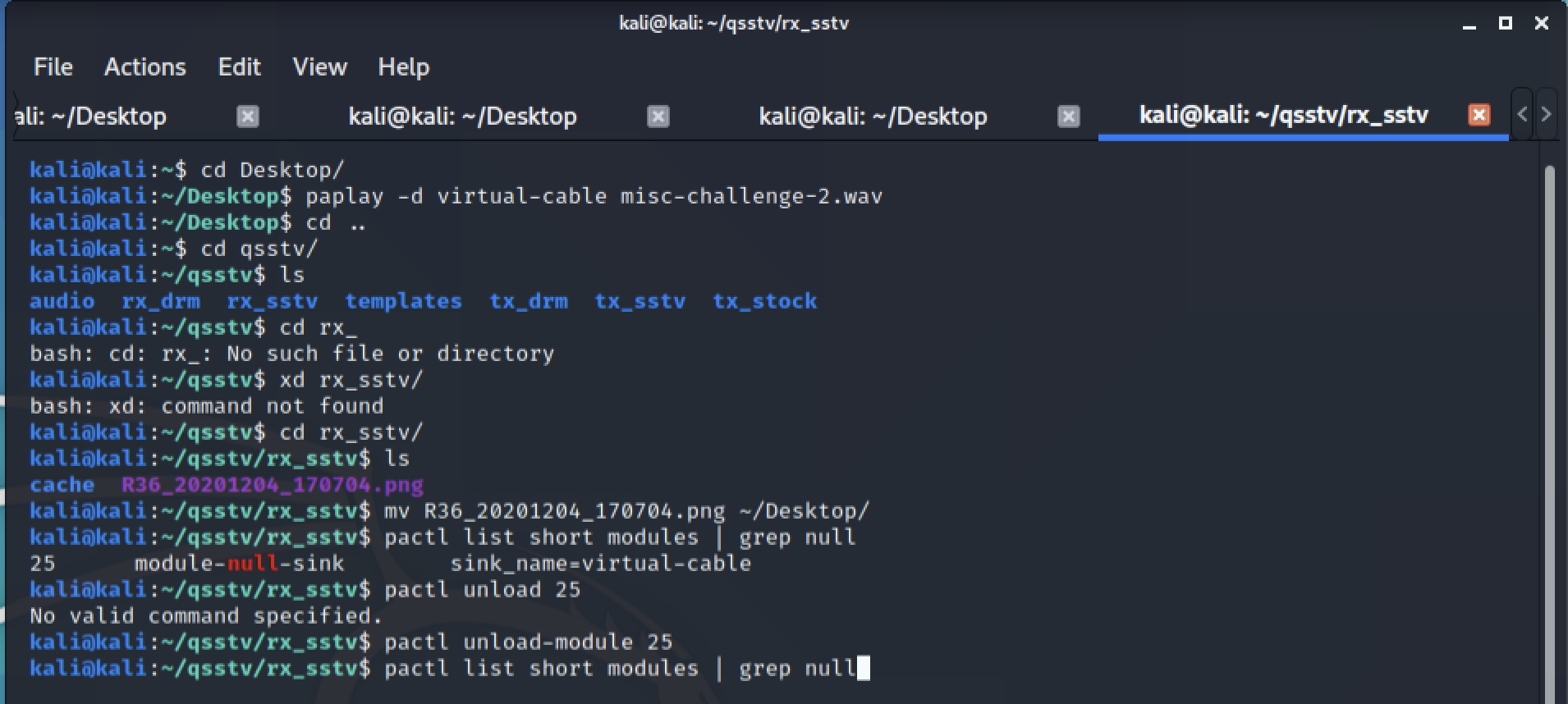The image size is (1568, 704).
Task: Maximize the terminal window
Action: (1506, 23)
